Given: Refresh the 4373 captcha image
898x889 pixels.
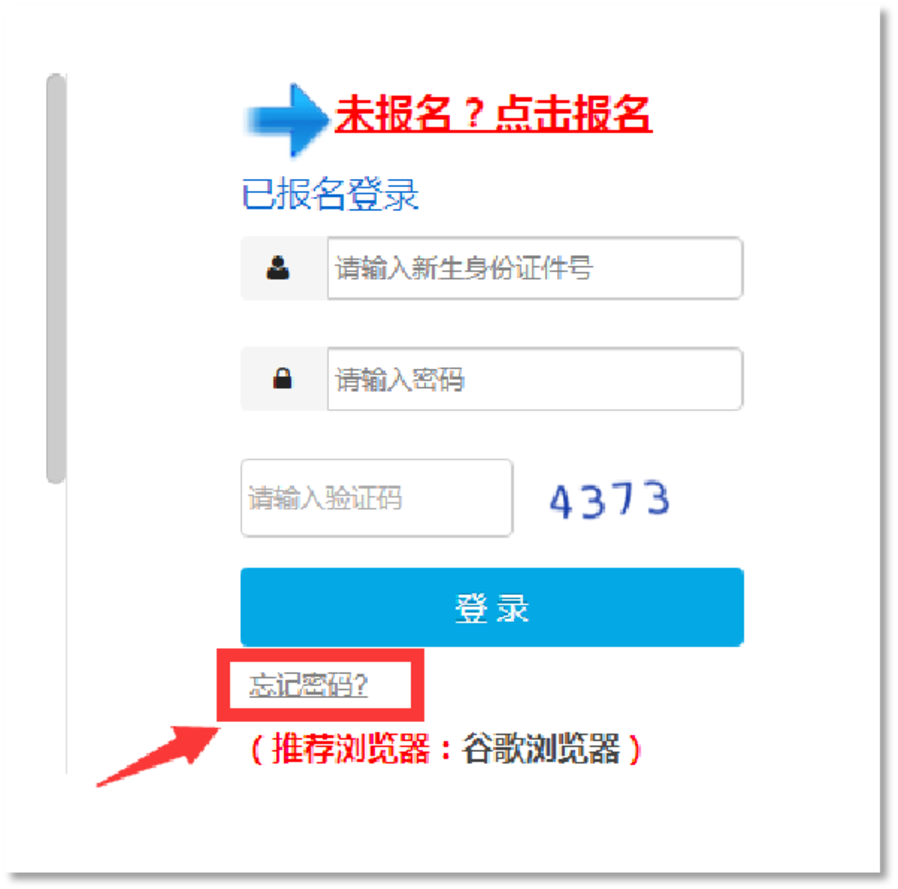Looking at the screenshot, I should 609,499.
